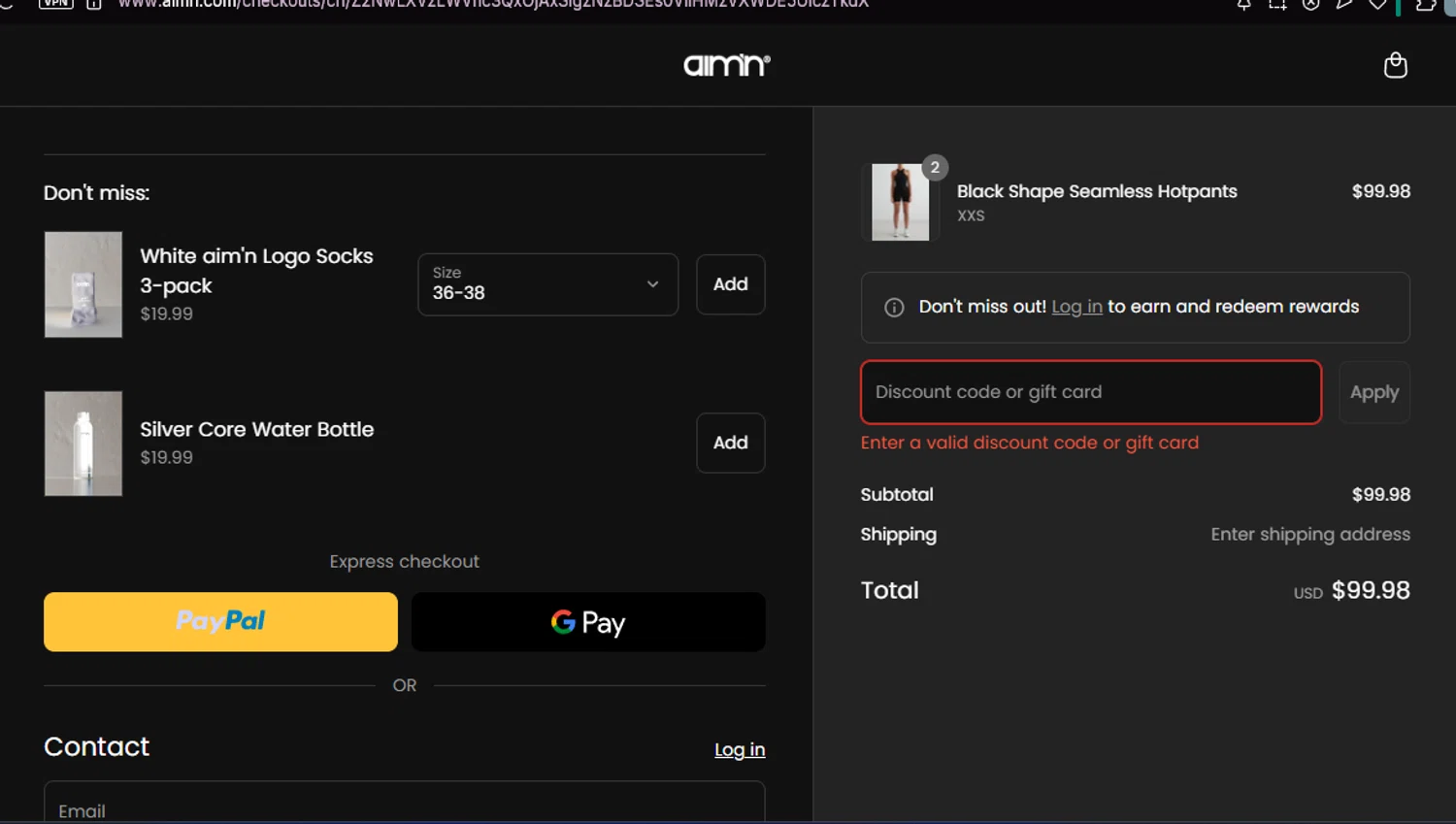
Task: Open the White aim'n Logo Socks thumbnail
Action: tap(83, 284)
